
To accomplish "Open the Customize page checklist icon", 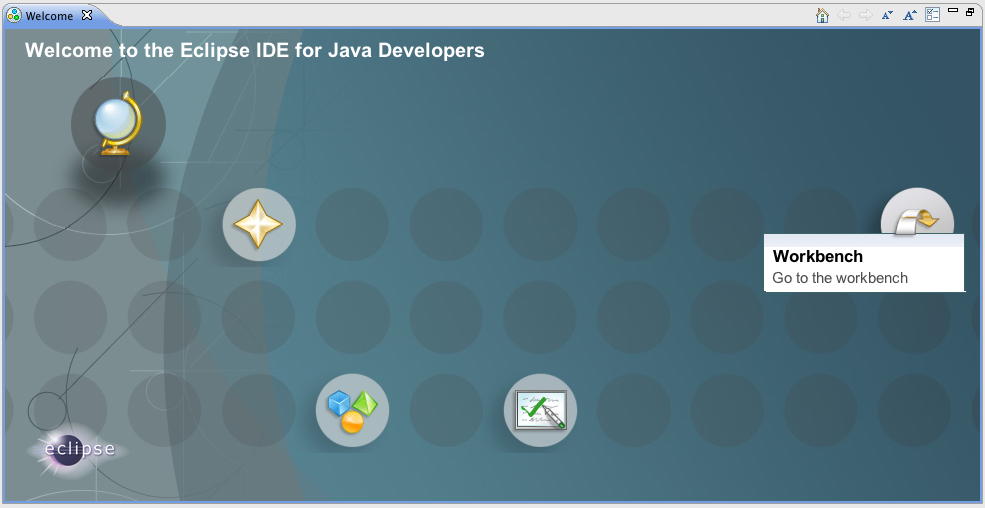I will click(x=933, y=15).
